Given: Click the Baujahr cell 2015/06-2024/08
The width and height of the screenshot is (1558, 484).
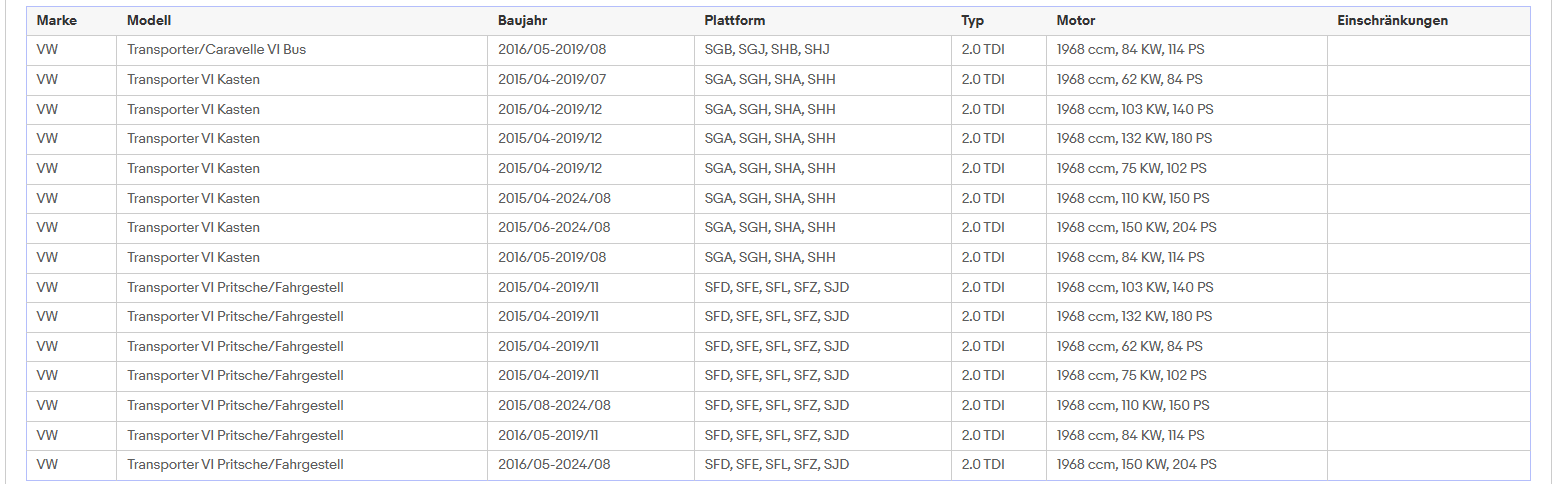Looking at the screenshot, I should click(x=591, y=228).
